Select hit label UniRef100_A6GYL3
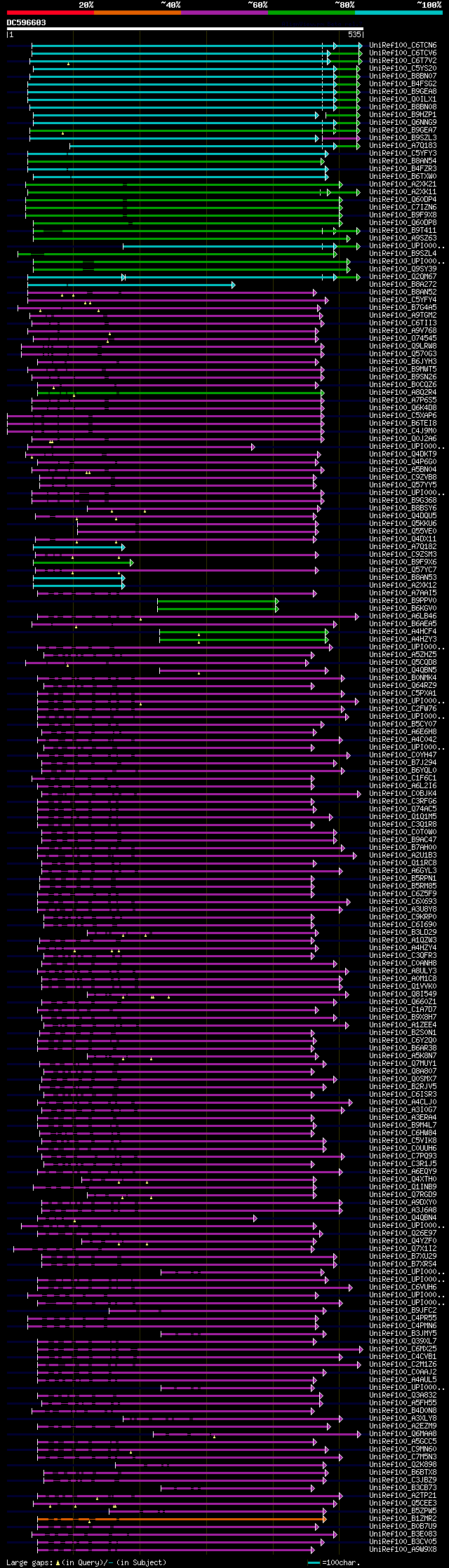The width and height of the screenshot is (449, 1568). click(x=403, y=871)
